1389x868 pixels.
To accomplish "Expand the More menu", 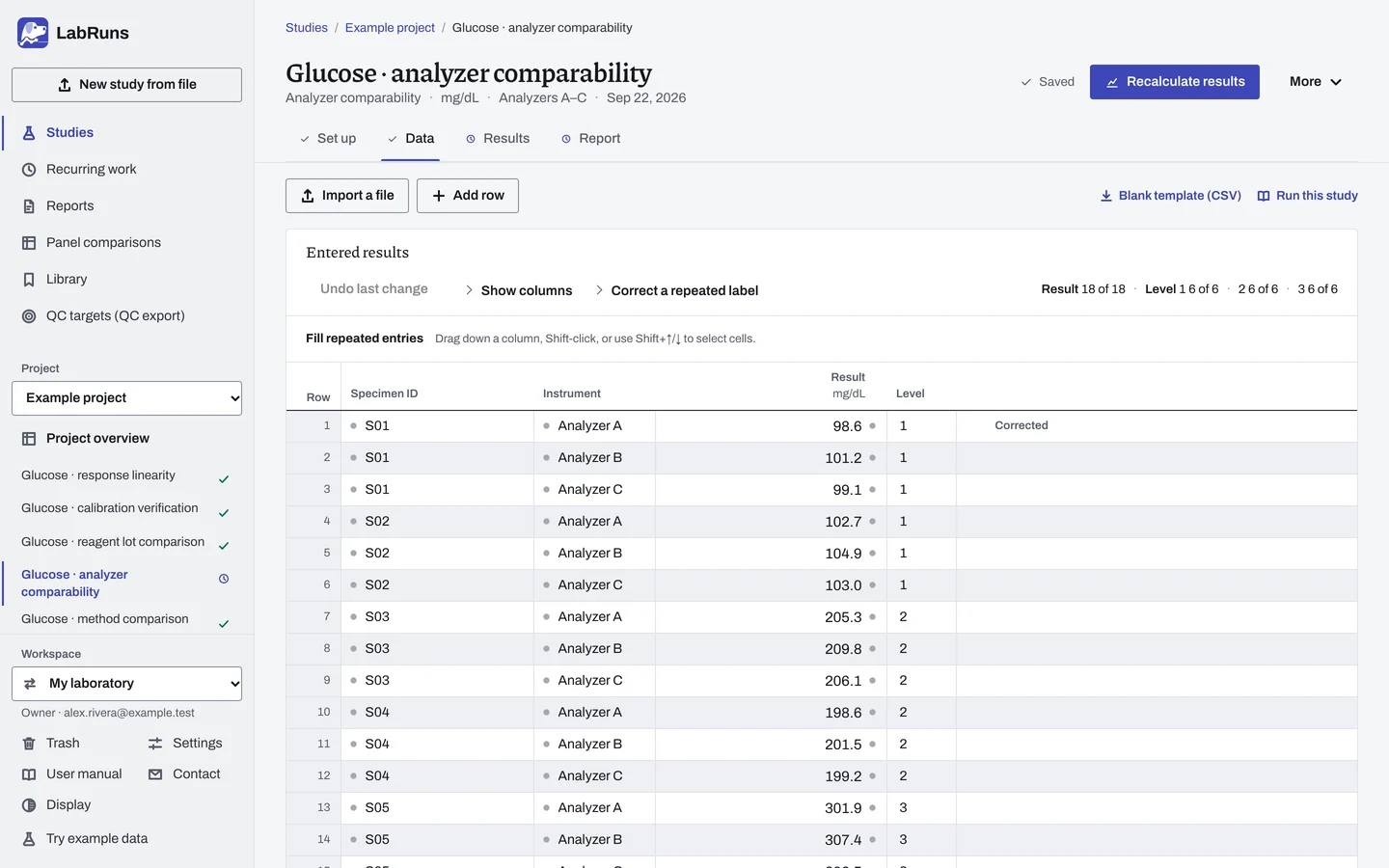I will coord(1316,82).
